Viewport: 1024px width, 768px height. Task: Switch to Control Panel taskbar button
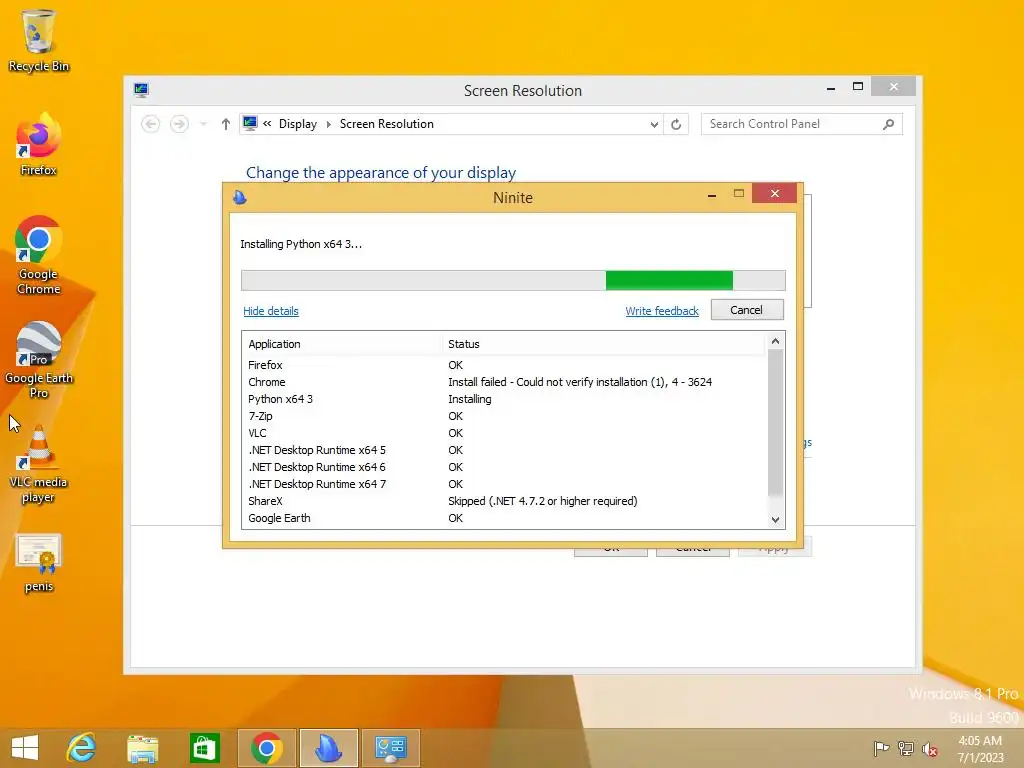[391, 748]
